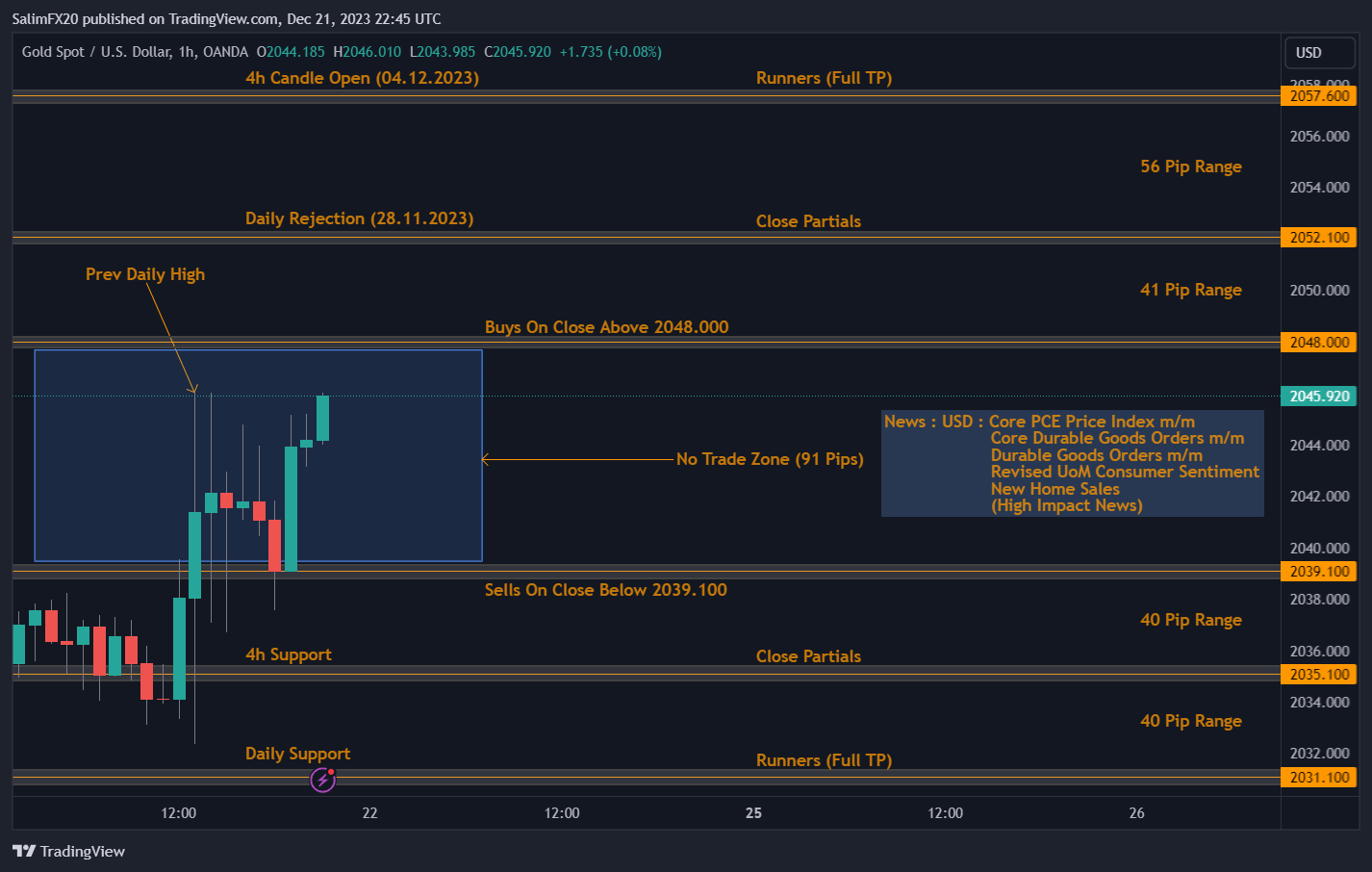Click the 25 date label on the time axis
This screenshot has height=872, width=1372.
tap(752, 813)
